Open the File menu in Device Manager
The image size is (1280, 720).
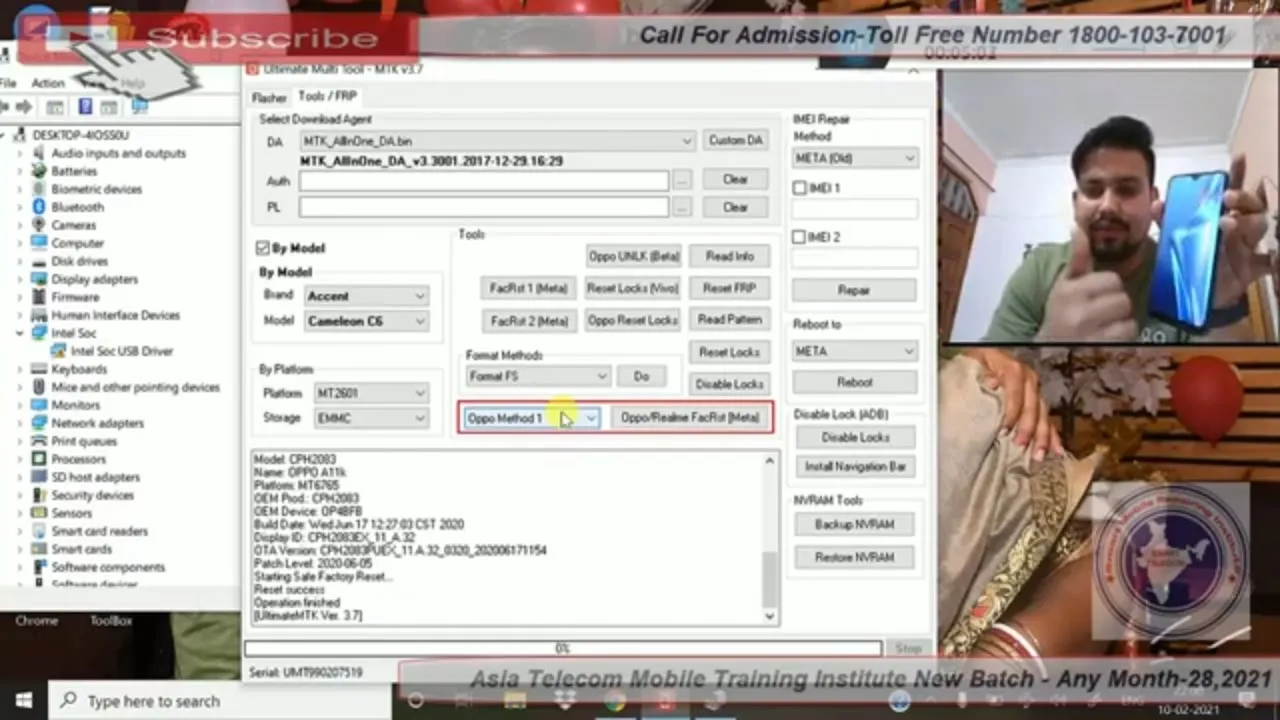click(x=7, y=83)
